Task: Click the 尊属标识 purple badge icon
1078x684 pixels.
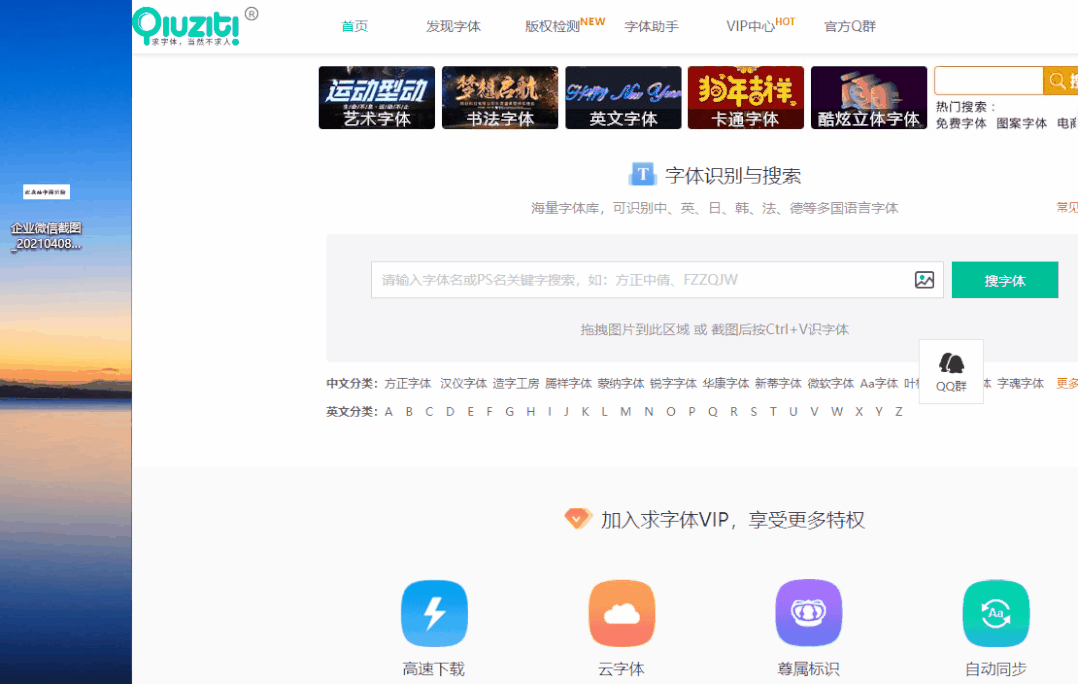Action: pos(808,613)
